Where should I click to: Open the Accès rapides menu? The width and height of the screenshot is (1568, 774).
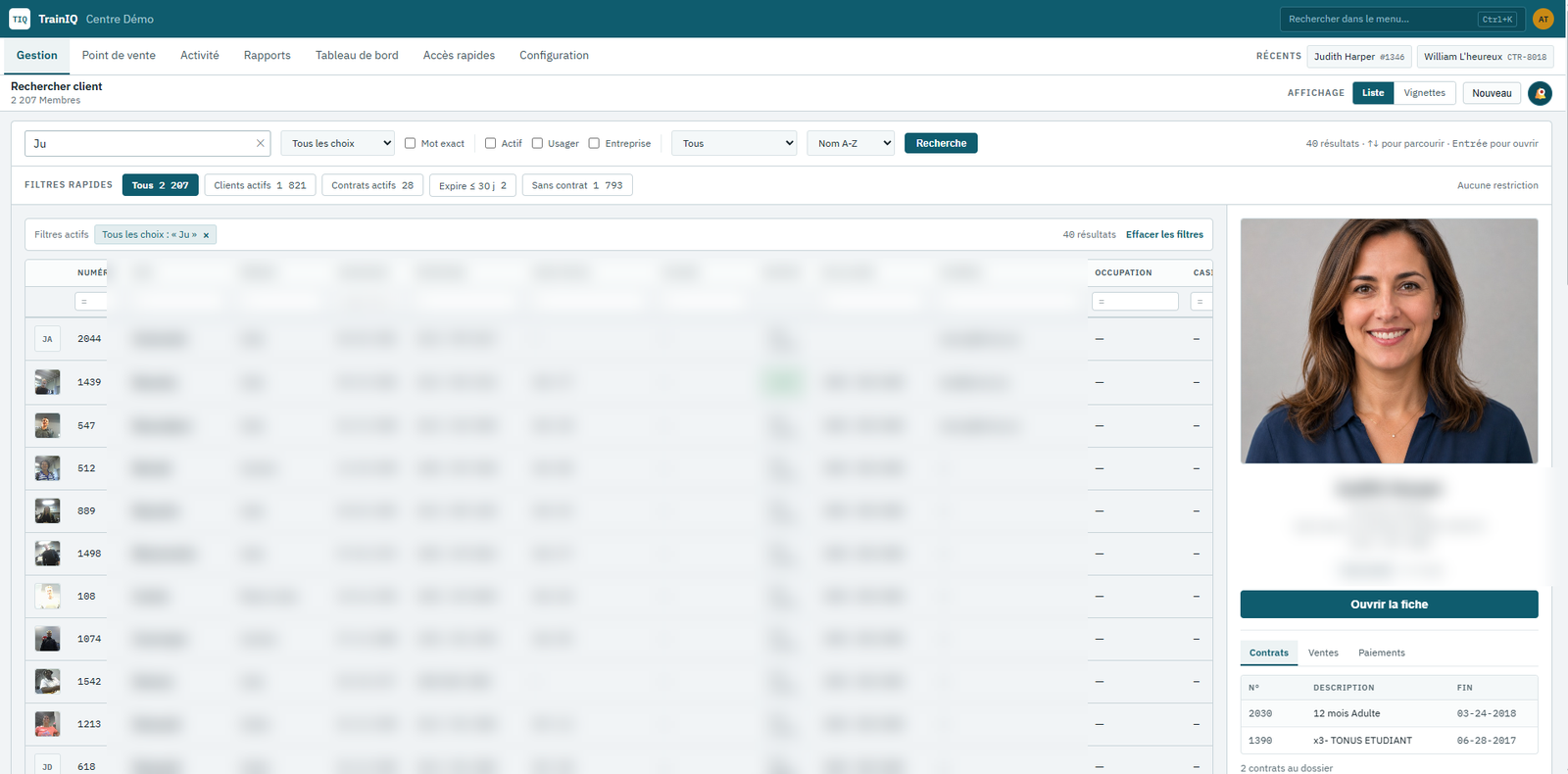click(459, 56)
